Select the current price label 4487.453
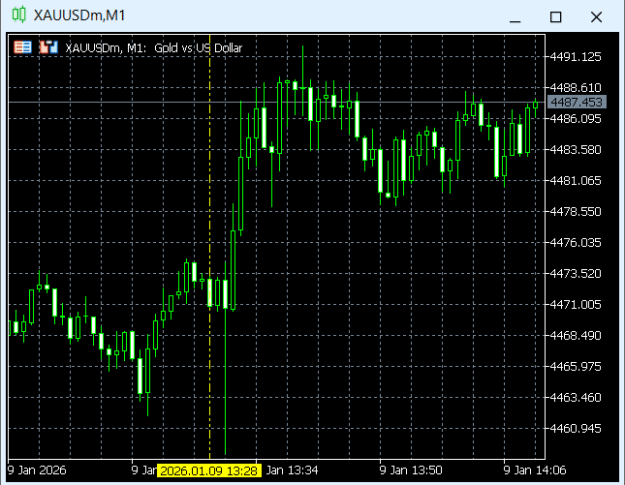The width and height of the screenshot is (625, 485). (577, 102)
